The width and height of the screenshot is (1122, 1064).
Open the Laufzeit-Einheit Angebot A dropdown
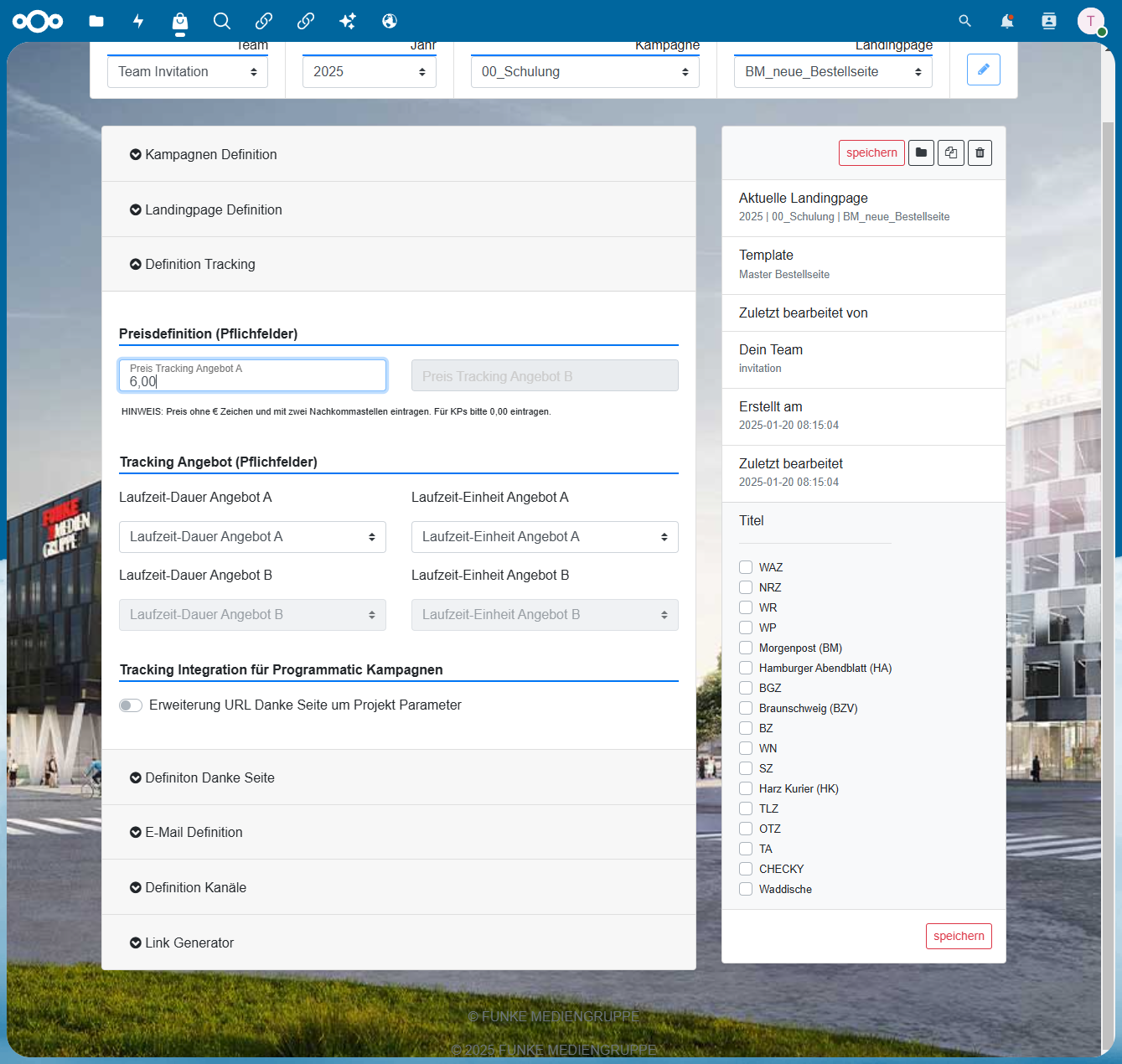(x=545, y=537)
